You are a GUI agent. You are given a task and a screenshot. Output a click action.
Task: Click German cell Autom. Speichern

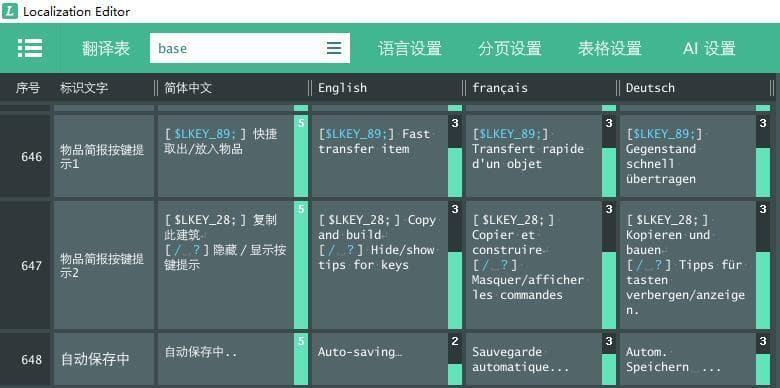pyautogui.click(x=688, y=359)
